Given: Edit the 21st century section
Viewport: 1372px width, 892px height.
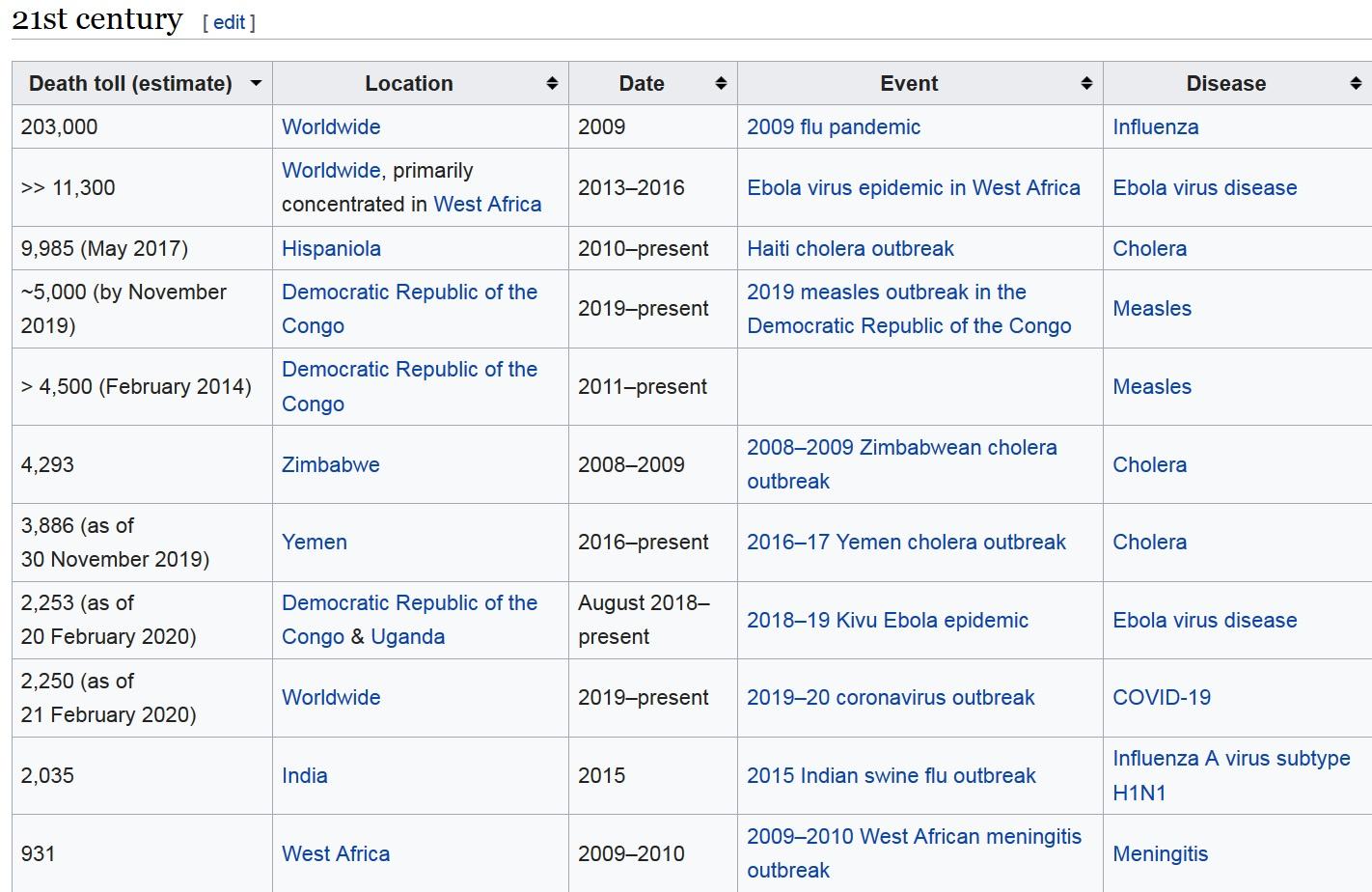Looking at the screenshot, I should point(229,22).
